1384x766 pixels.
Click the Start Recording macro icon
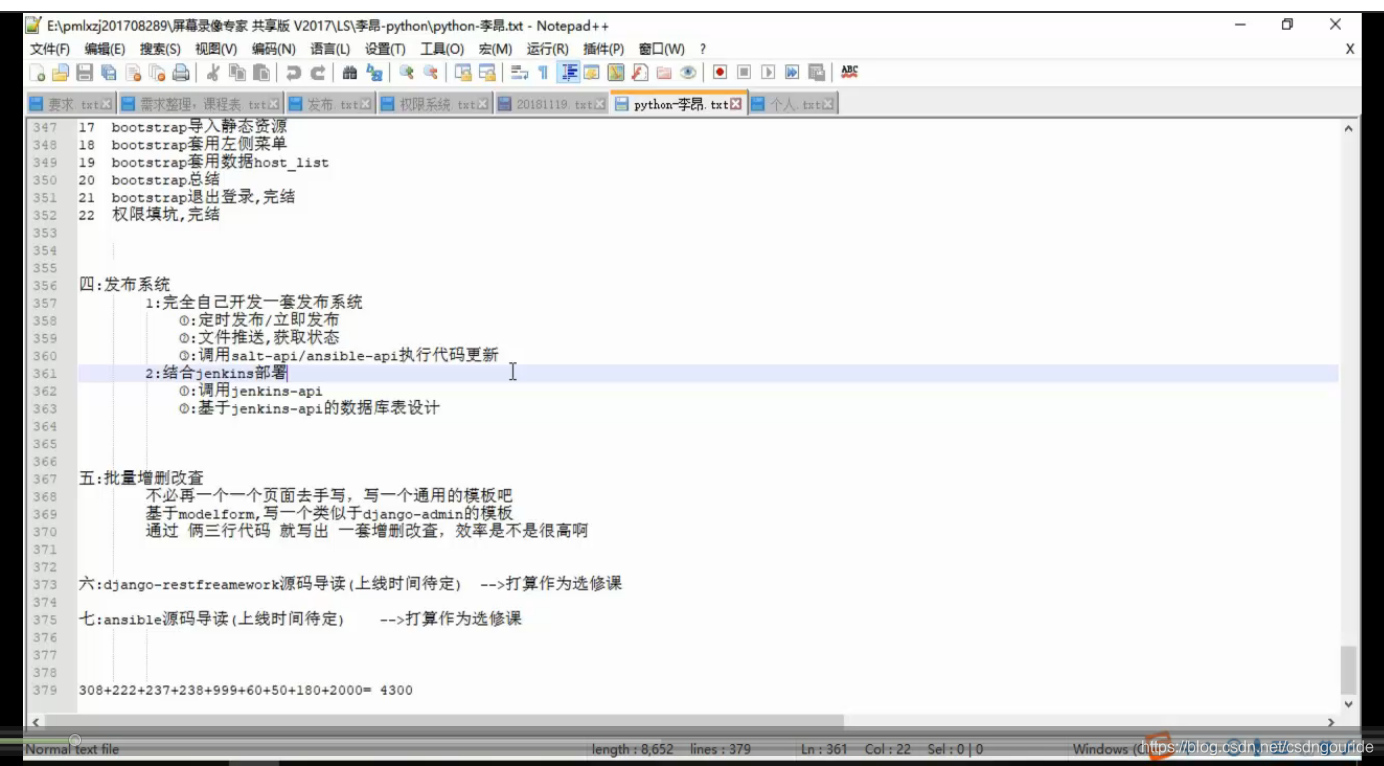click(x=719, y=72)
